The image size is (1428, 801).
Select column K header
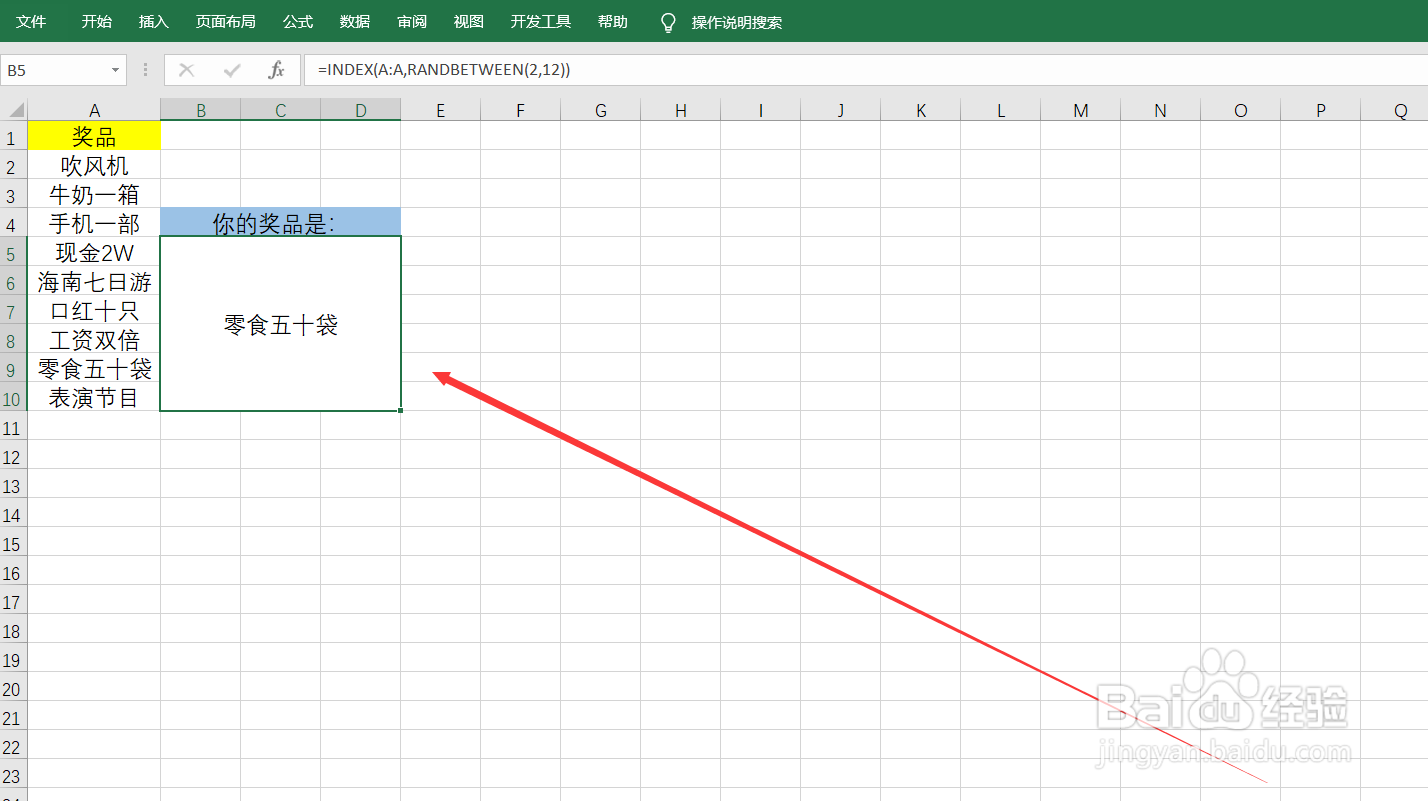921,110
